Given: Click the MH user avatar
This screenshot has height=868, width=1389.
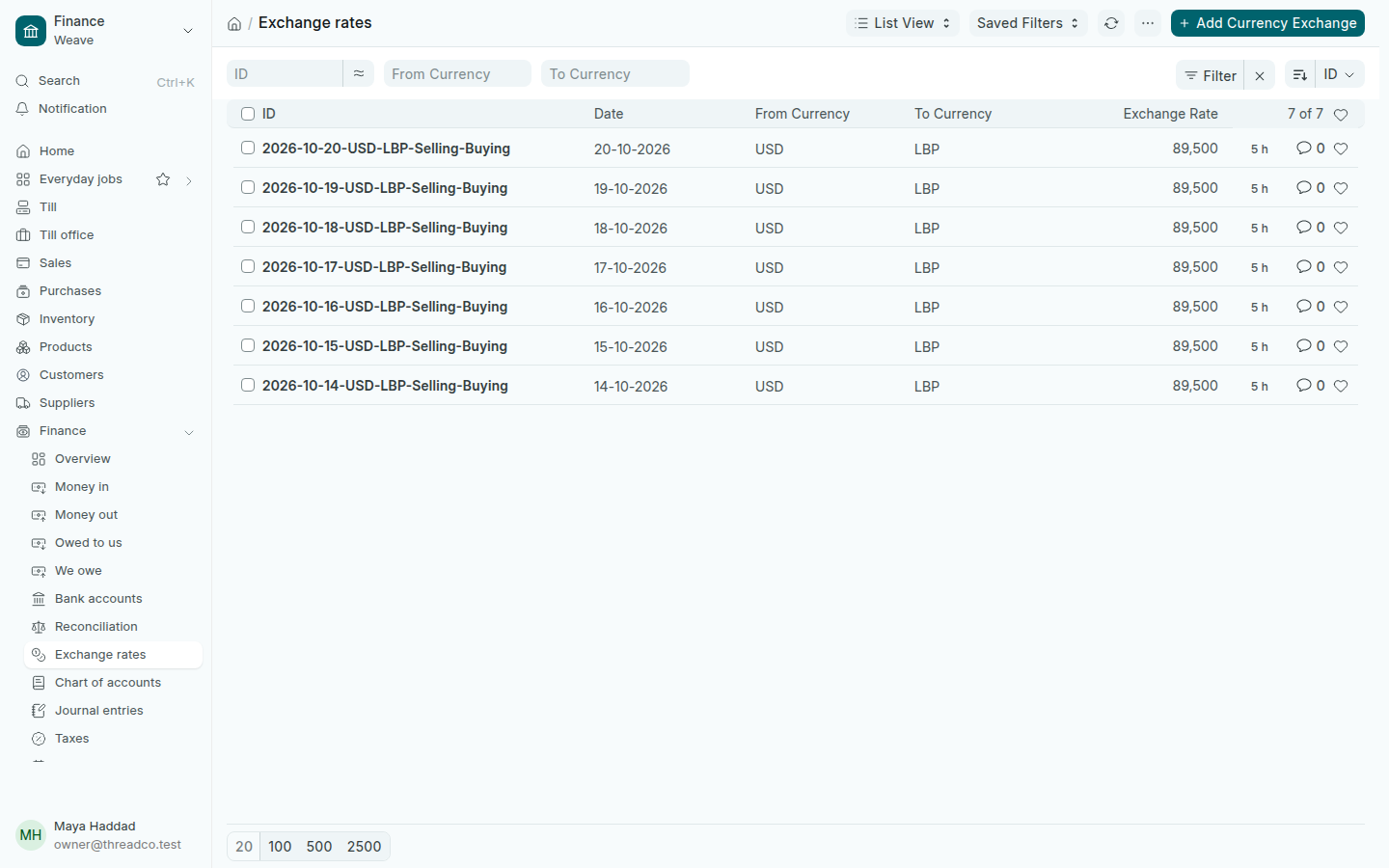Looking at the screenshot, I should [31, 835].
